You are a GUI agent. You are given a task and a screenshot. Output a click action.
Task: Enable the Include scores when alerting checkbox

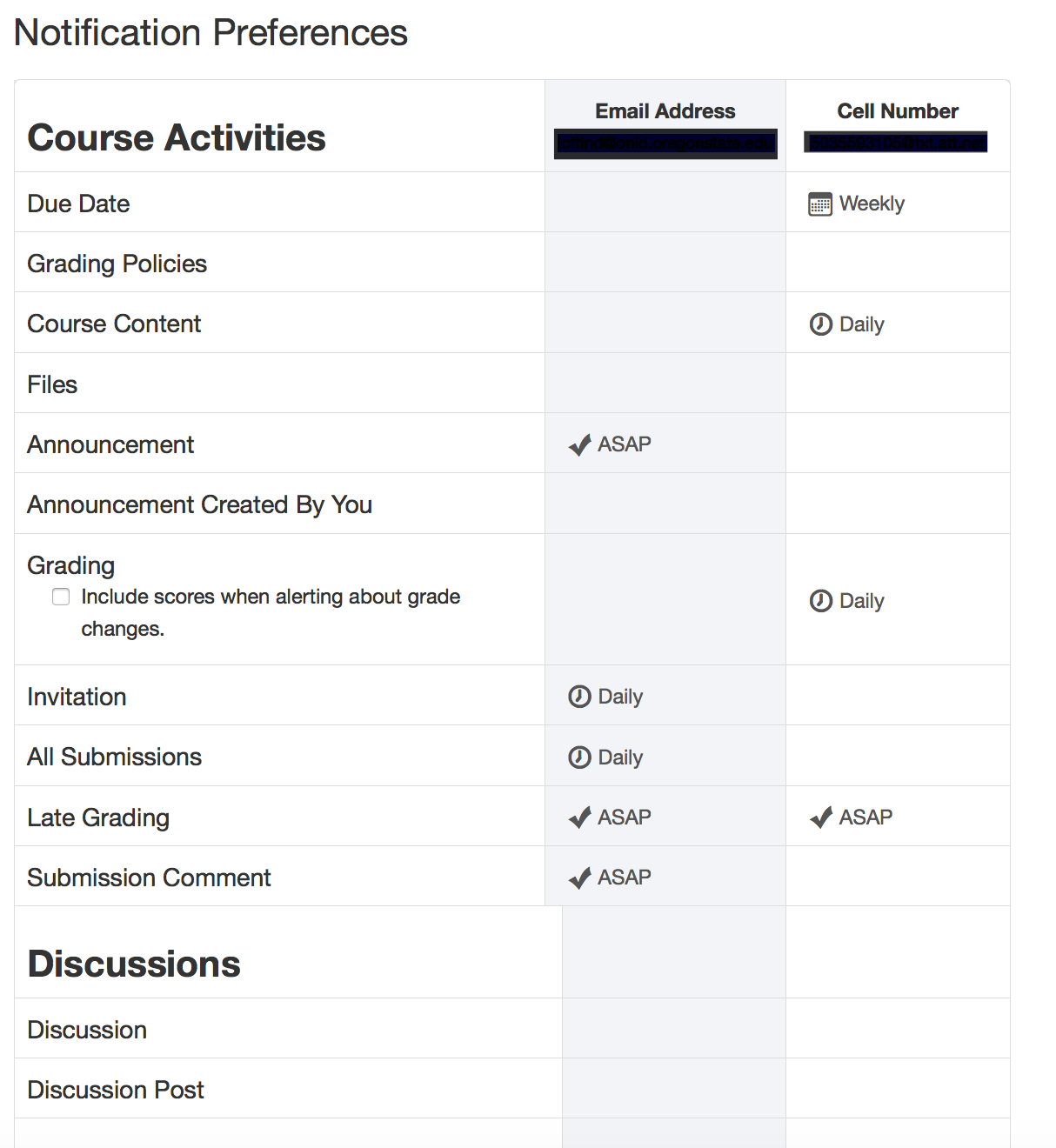61,597
